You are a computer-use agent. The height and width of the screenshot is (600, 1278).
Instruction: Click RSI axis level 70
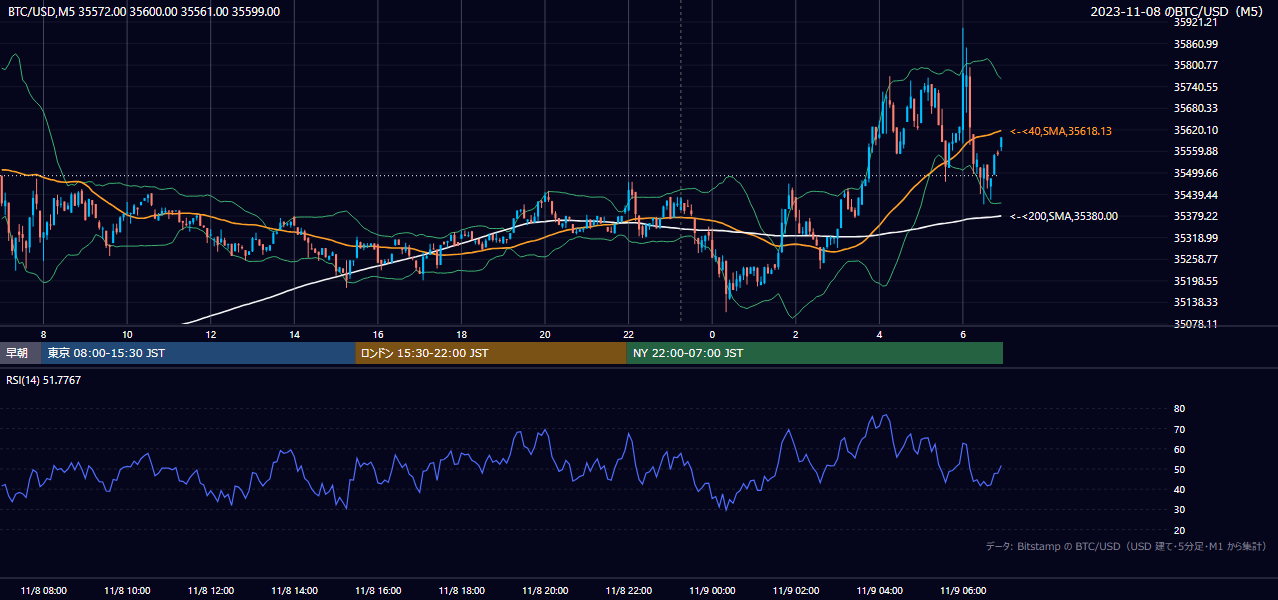click(1179, 429)
